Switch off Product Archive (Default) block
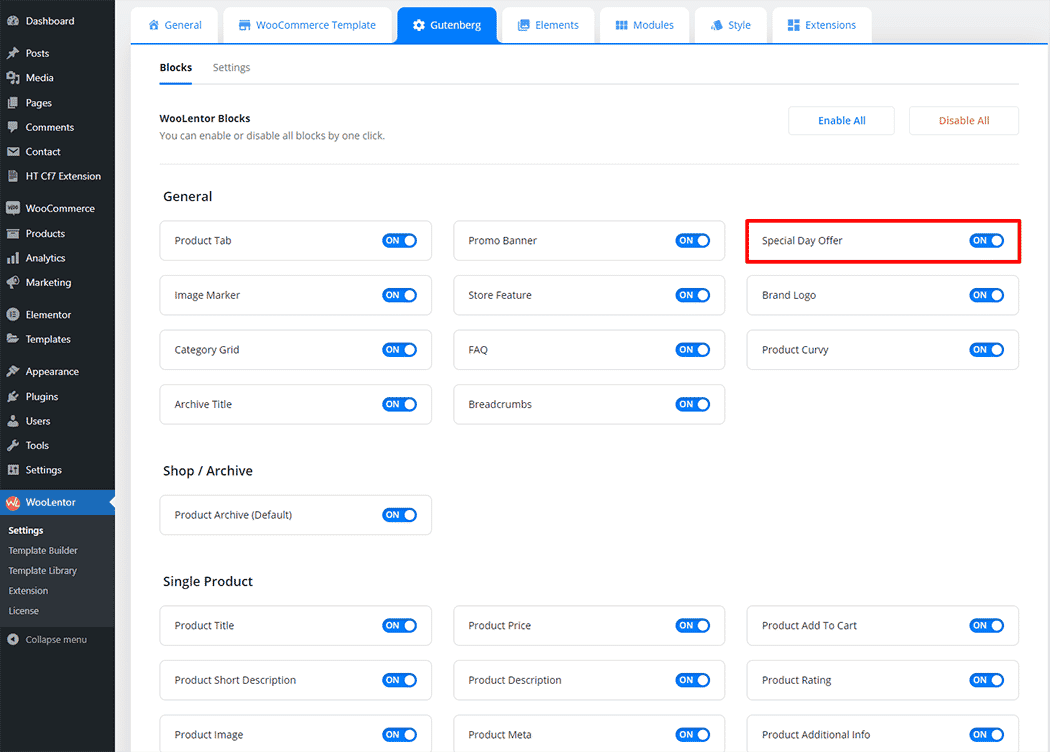 point(399,515)
